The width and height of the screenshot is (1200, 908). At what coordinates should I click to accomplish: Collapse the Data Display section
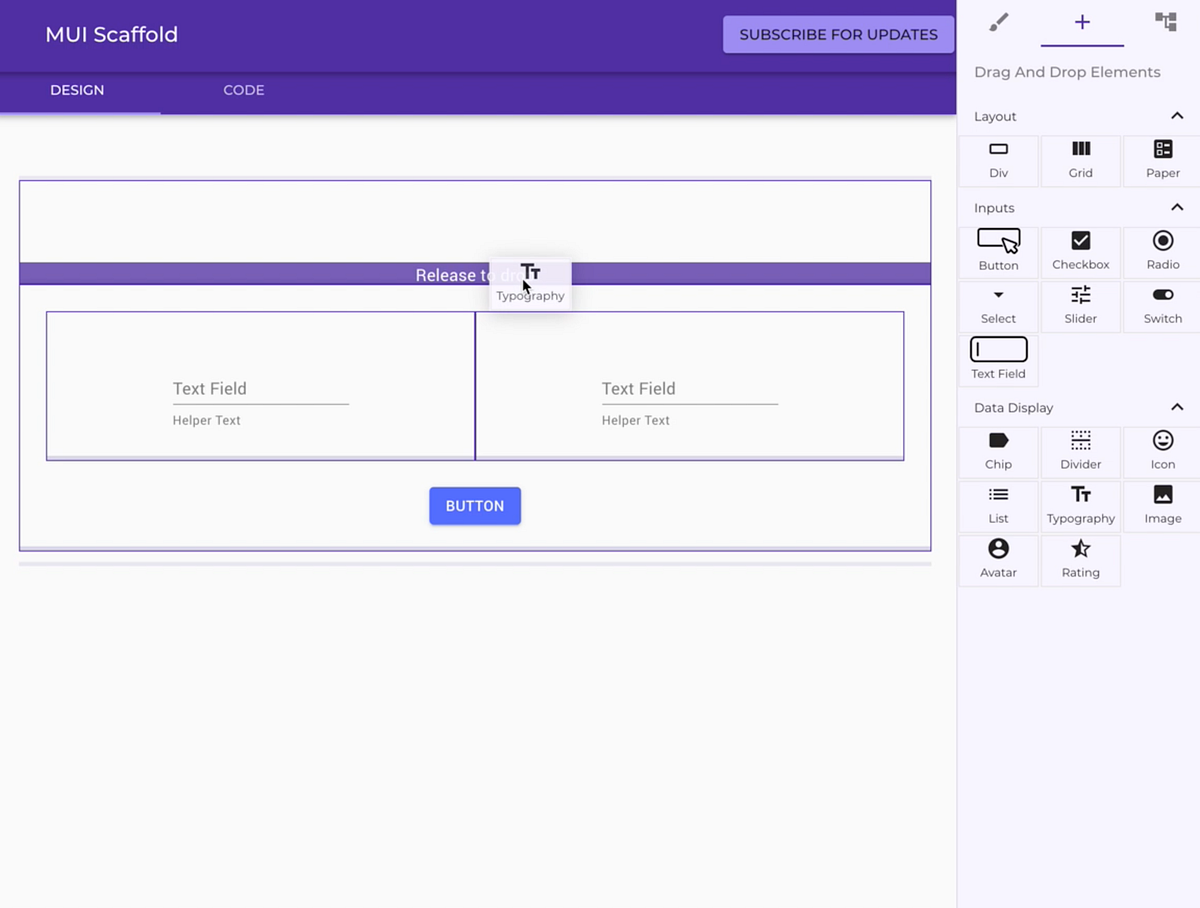click(x=1176, y=407)
